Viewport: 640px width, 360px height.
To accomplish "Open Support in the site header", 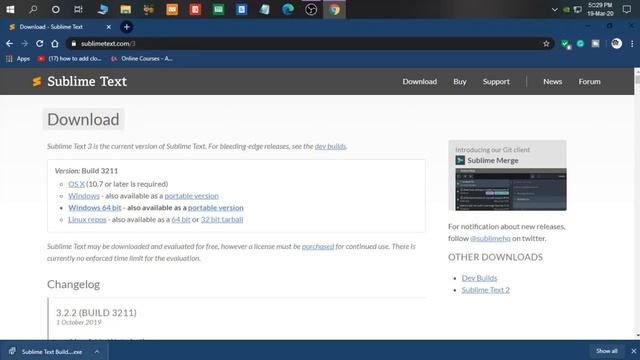I will [496, 82].
